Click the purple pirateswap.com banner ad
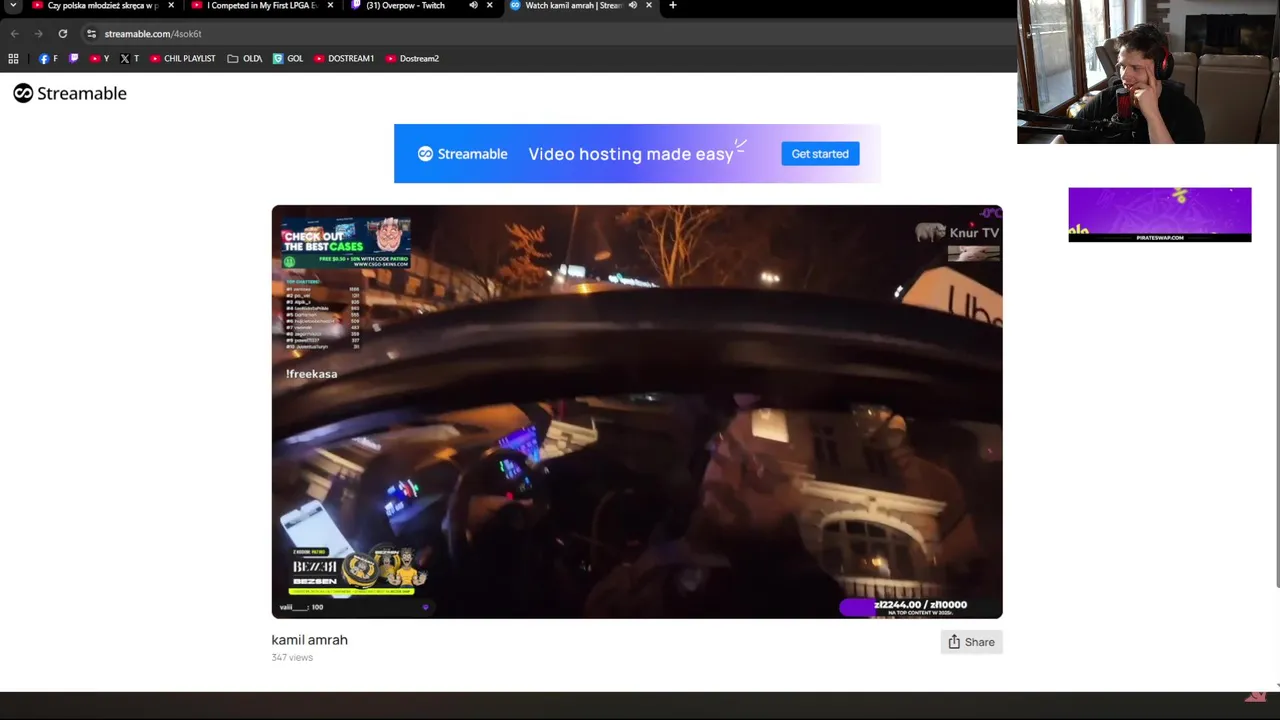Screen dimensions: 1280x720 coord(1159,214)
